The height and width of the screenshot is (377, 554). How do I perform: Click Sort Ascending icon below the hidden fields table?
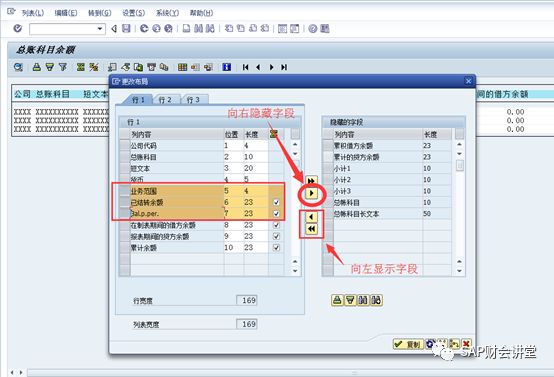pyautogui.click(x=337, y=300)
